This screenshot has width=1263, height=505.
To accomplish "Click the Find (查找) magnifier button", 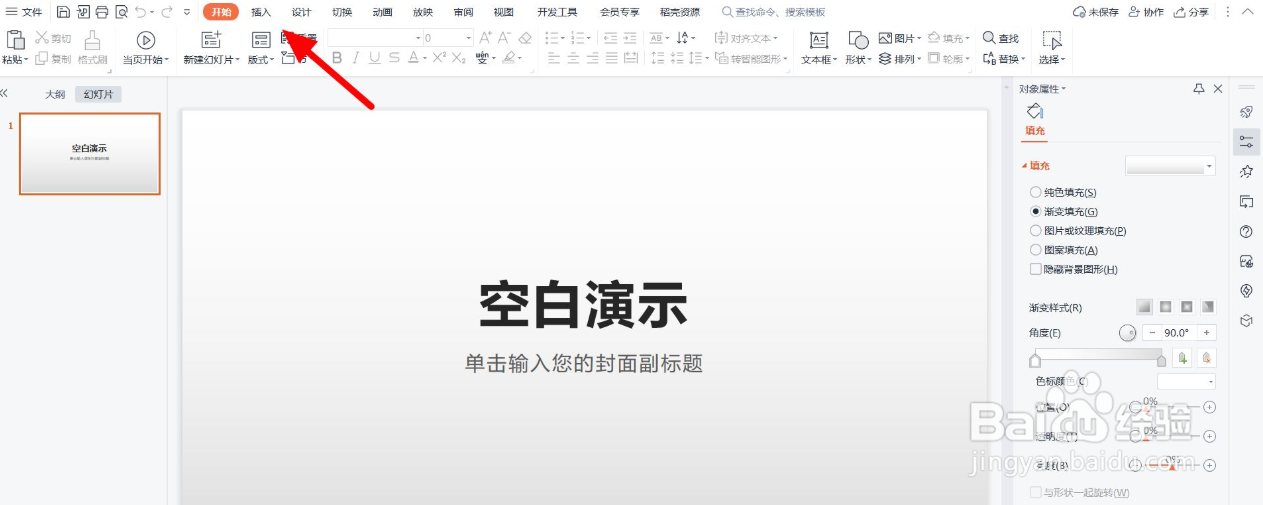I will click(1000, 38).
